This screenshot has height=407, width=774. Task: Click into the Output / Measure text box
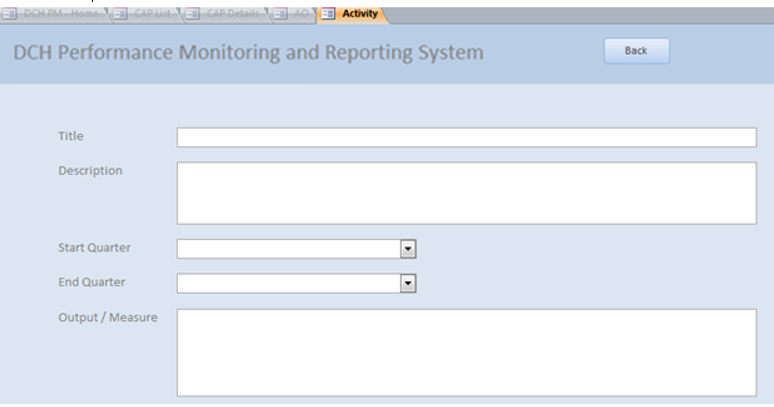click(466, 352)
